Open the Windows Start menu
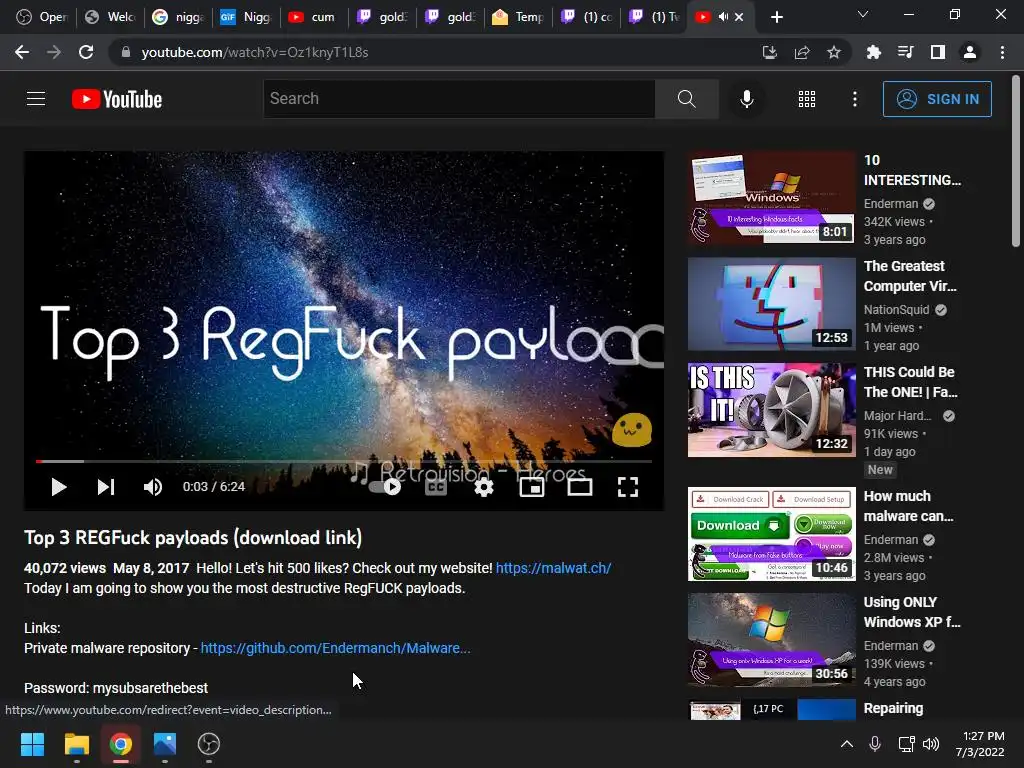The height and width of the screenshot is (768, 1024). pos(32,744)
